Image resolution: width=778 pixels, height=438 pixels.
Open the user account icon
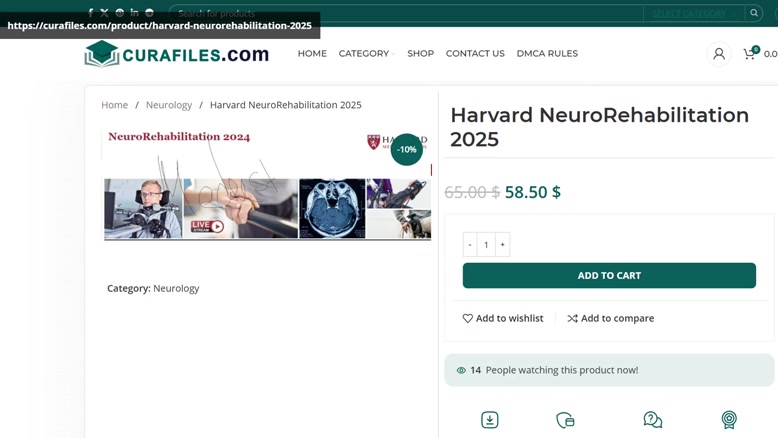(718, 54)
